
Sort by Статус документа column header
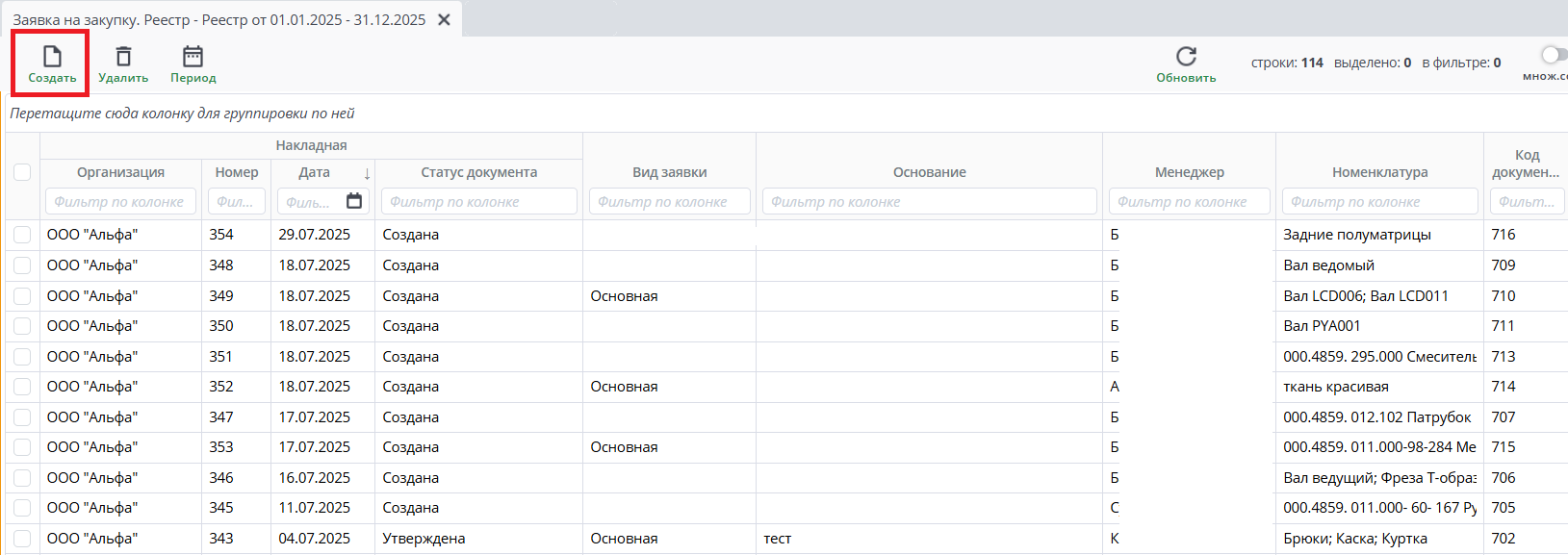(478, 172)
